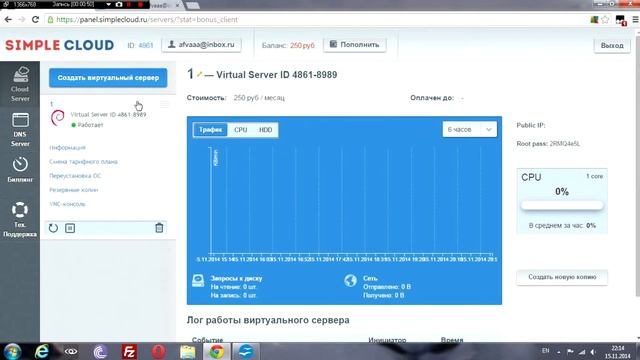Go forward in the browser
Image resolution: width=640 pixels, height=360 pixels.
click(x=22, y=19)
